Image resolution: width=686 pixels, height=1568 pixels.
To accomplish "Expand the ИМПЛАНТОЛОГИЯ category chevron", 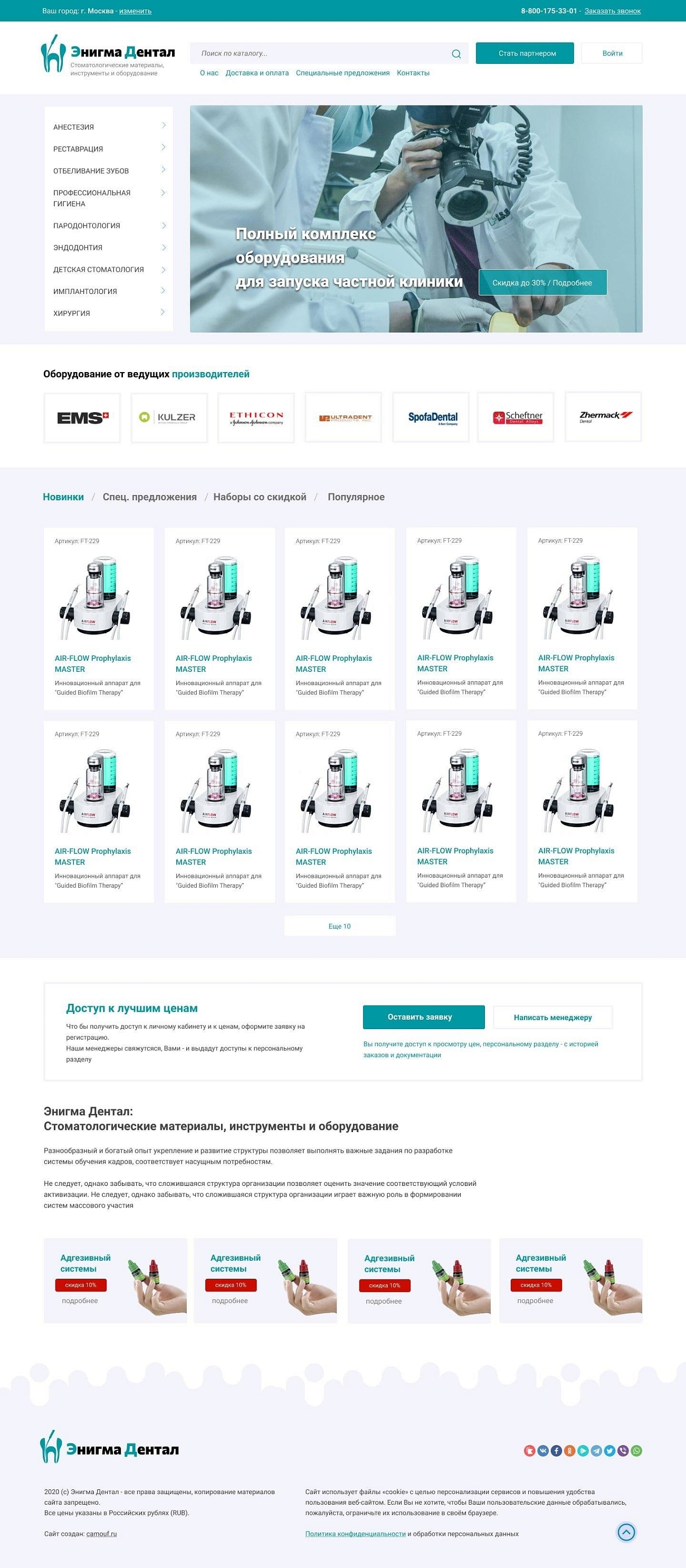I will coord(163,291).
